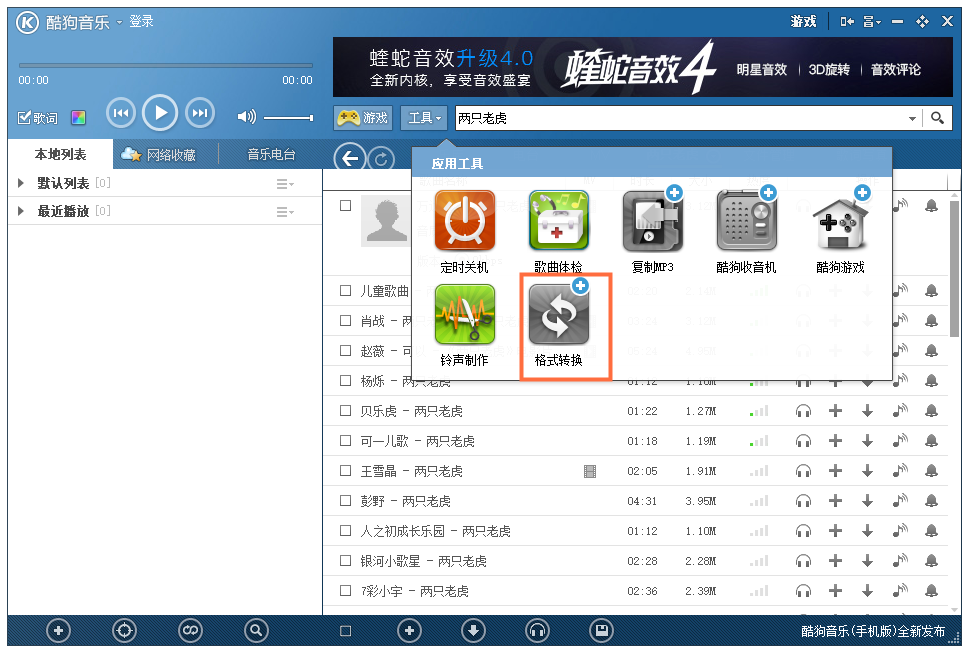Switch to mini mode icon in title bar

coord(847,22)
